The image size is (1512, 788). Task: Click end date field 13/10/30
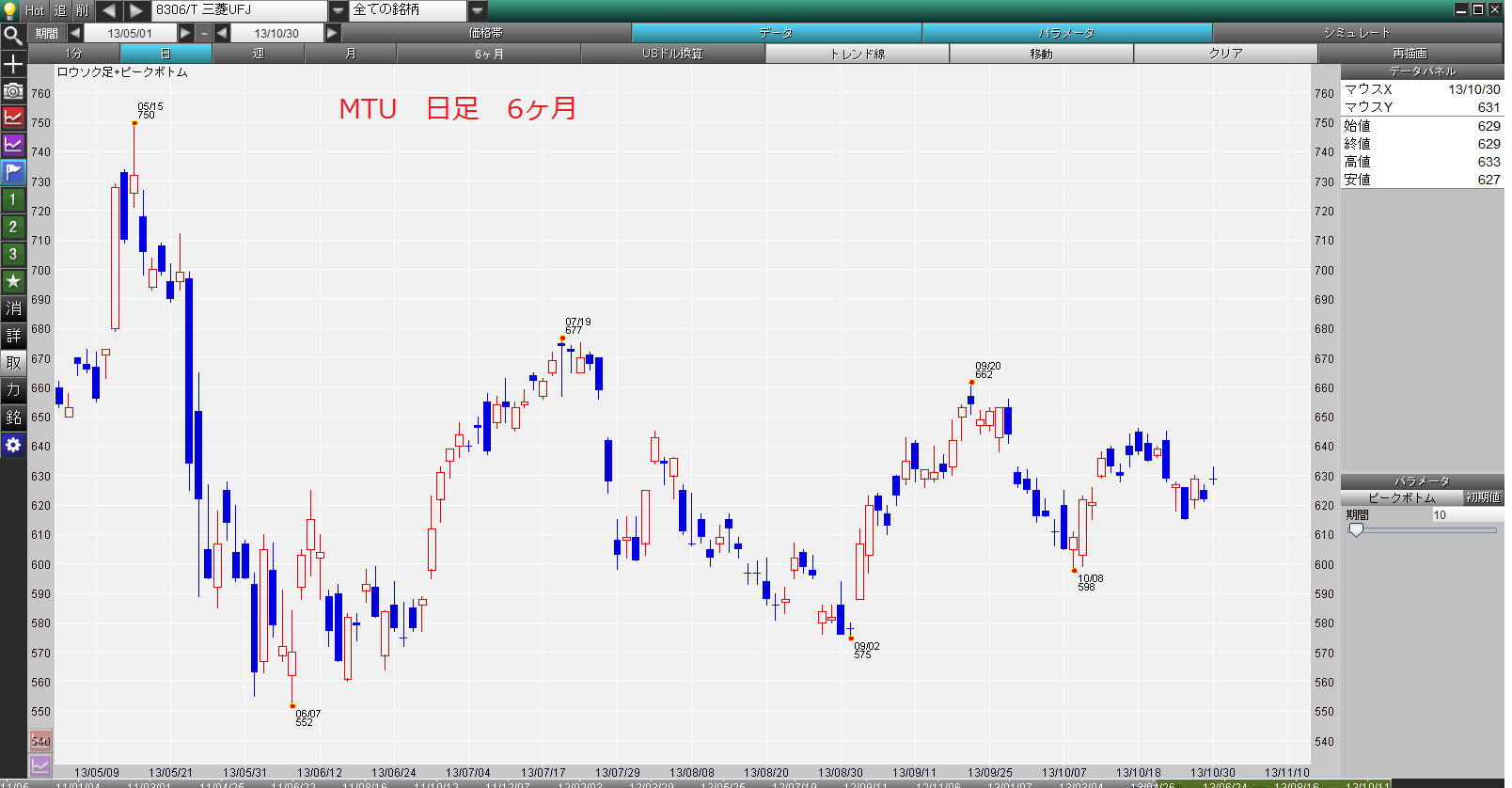pos(276,33)
